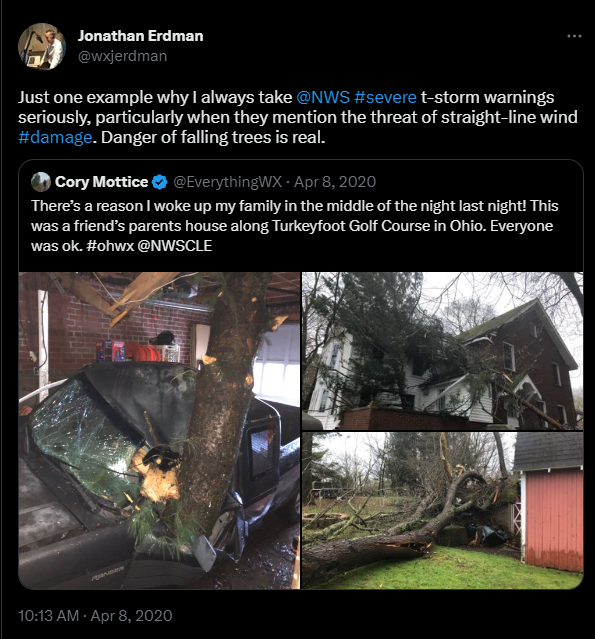Select the main tweet text about straight-line wind

tap(298, 117)
